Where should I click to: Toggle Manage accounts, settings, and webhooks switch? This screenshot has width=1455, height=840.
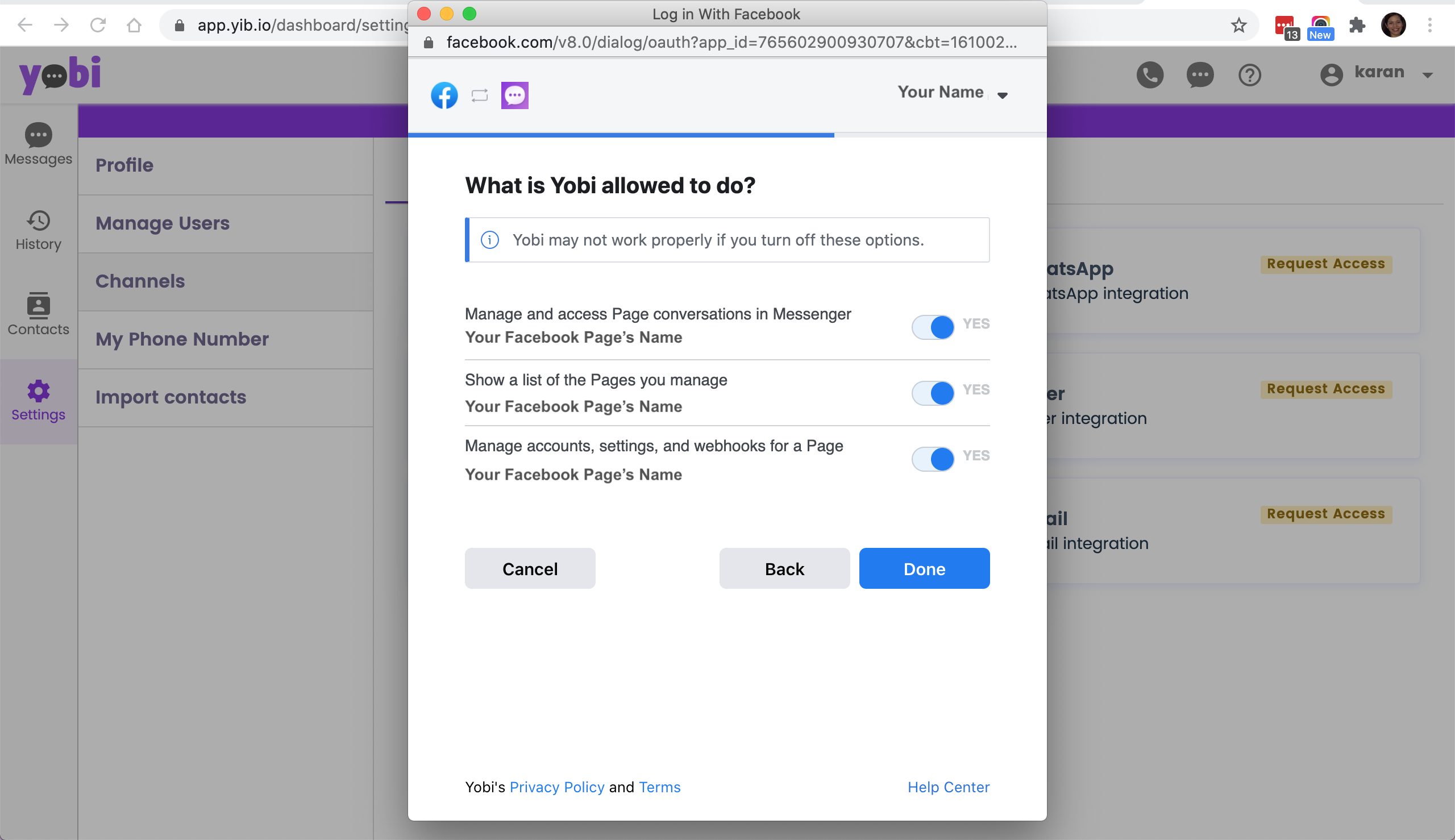coord(933,459)
